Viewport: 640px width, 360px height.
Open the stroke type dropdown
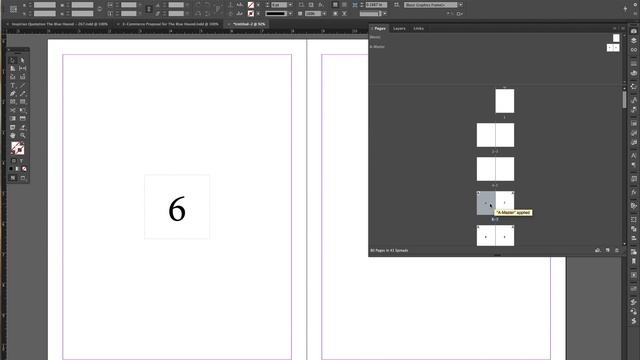(x=290, y=13)
